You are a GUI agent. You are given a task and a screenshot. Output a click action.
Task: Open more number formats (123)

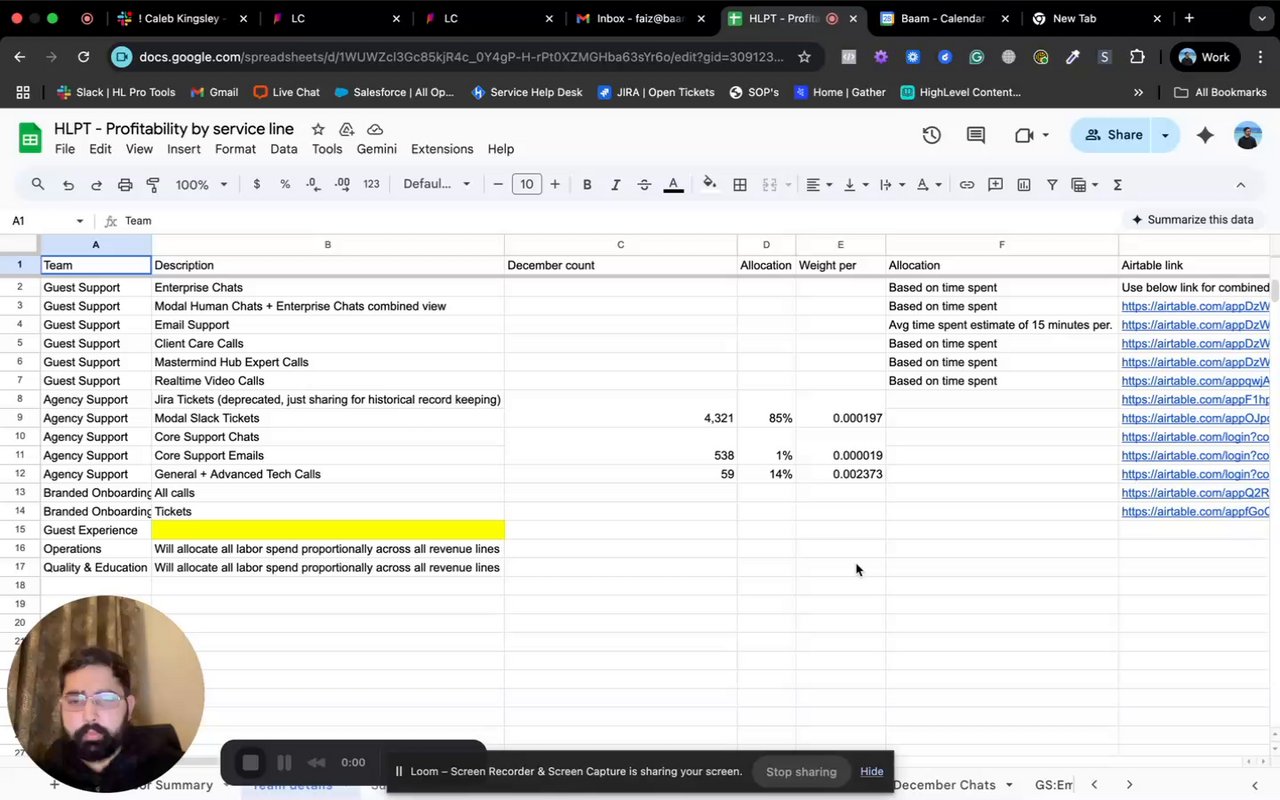(x=371, y=184)
